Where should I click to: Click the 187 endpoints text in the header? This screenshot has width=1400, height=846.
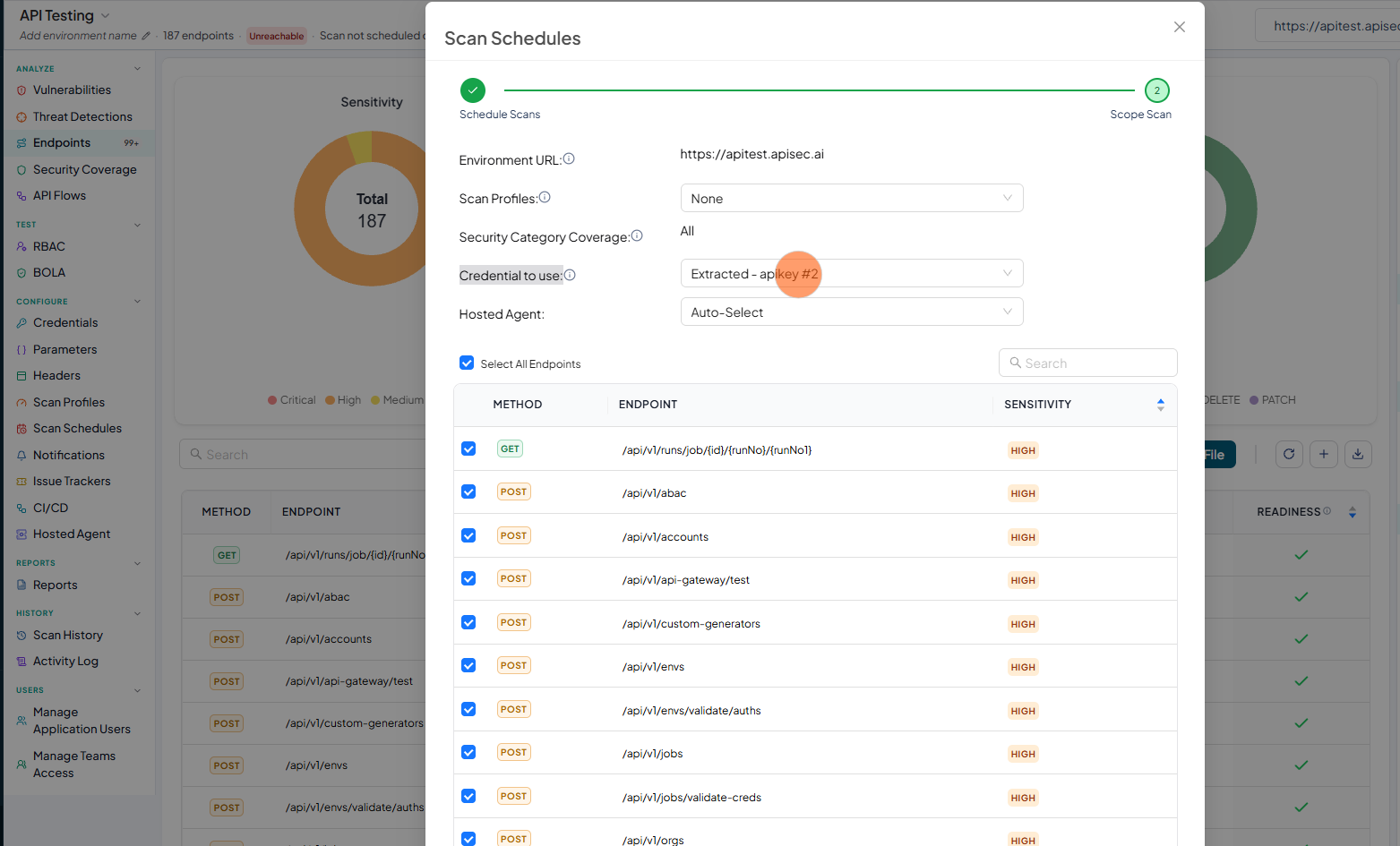[198, 36]
